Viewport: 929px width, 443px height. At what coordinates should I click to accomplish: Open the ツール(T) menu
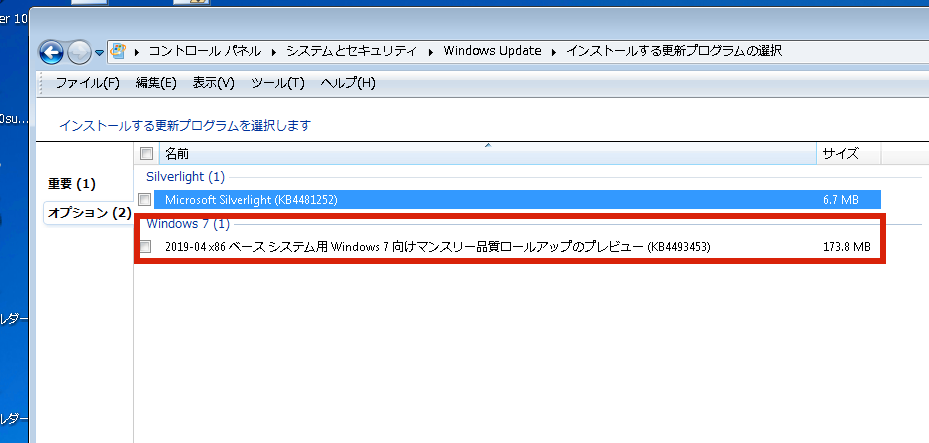pos(277,83)
